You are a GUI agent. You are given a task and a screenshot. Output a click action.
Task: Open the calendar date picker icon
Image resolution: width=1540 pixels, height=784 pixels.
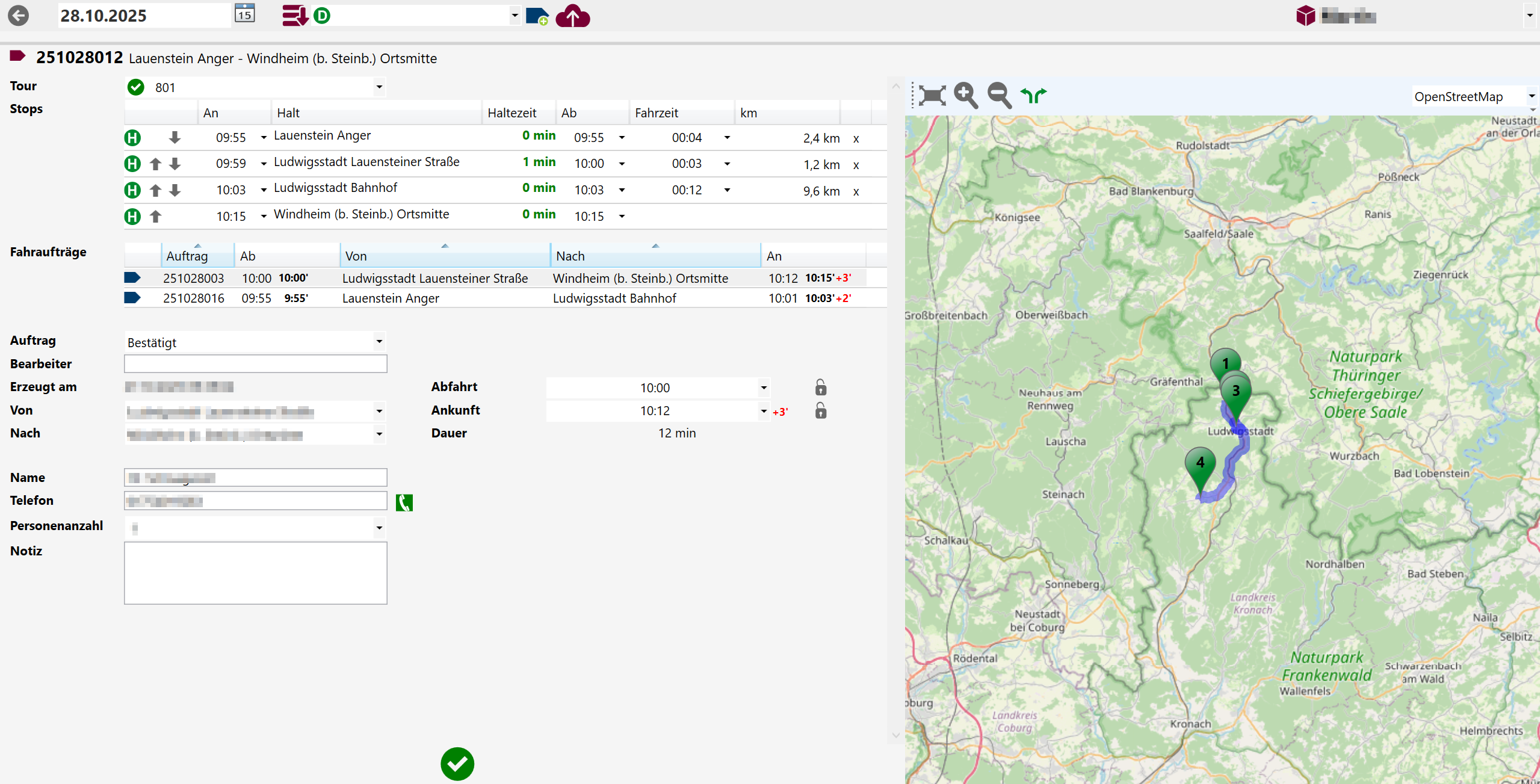244,14
